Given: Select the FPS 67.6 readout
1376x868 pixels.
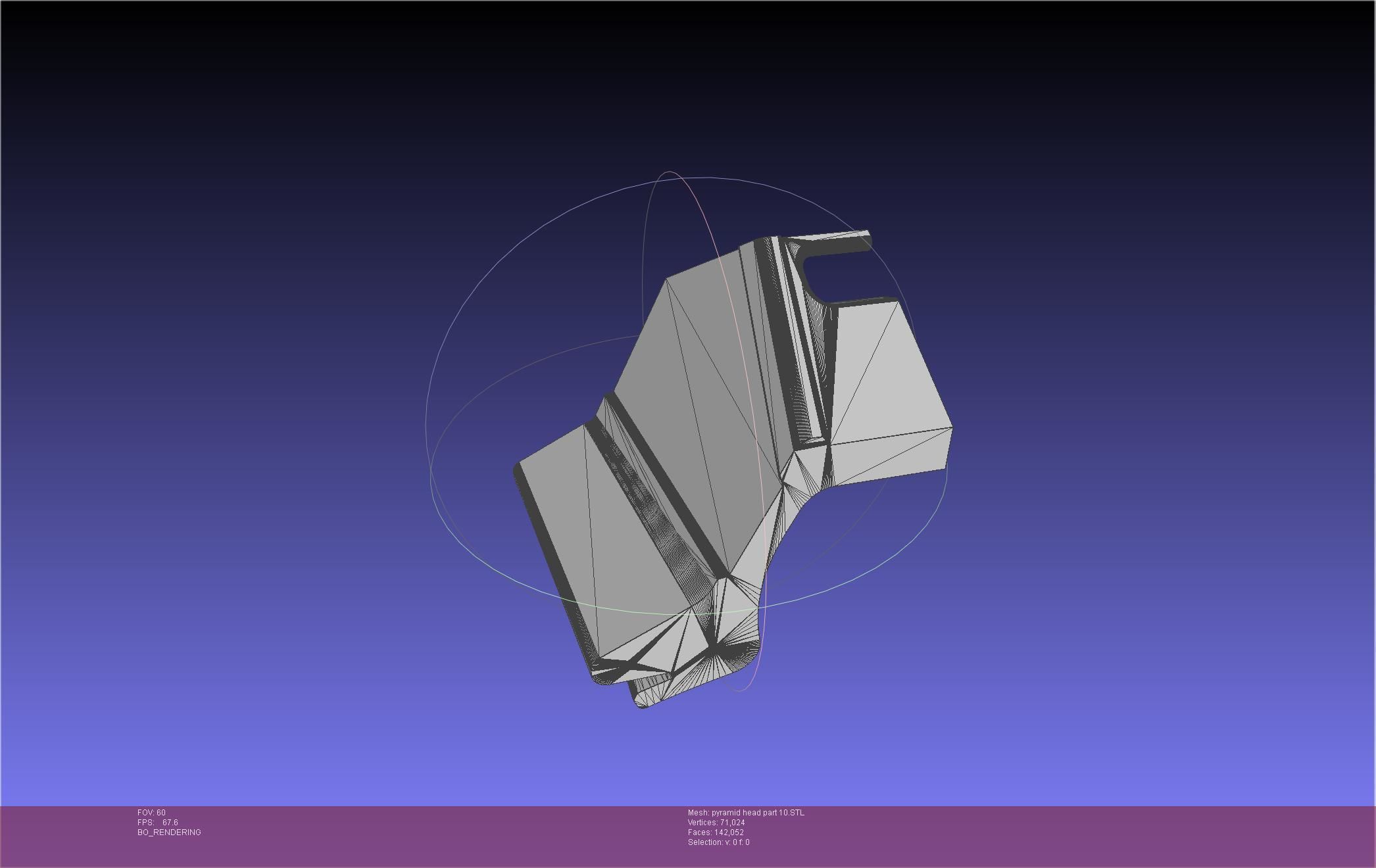Looking at the screenshot, I should (158, 823).
